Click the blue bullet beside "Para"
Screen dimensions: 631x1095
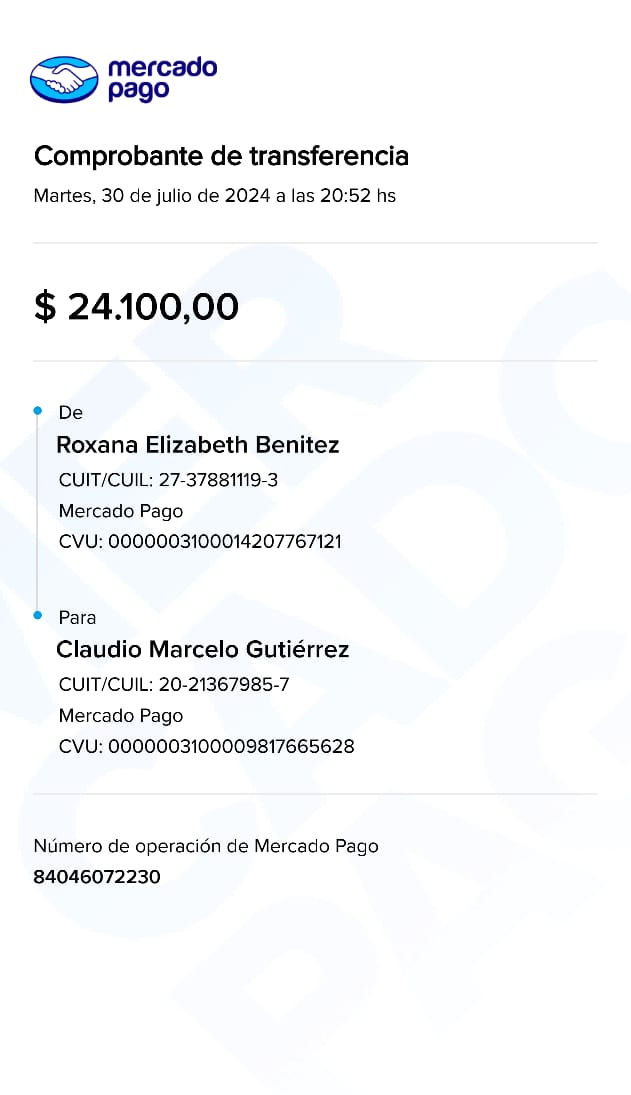point(37,616)
